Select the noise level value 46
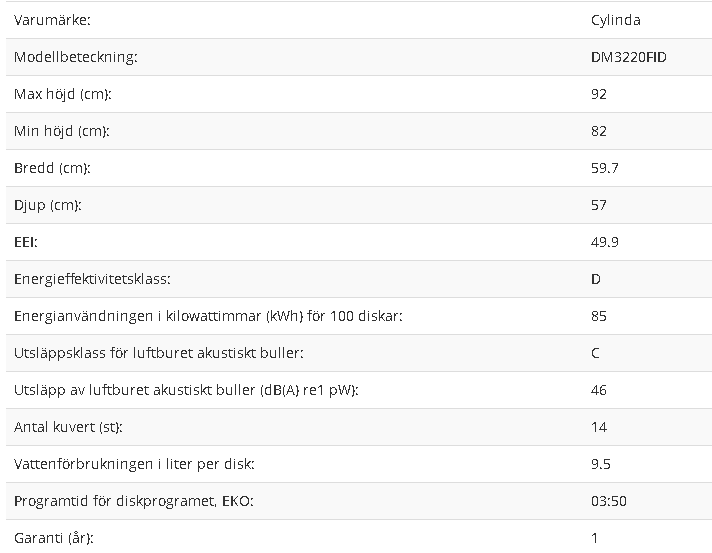 (x=599, y=390)
